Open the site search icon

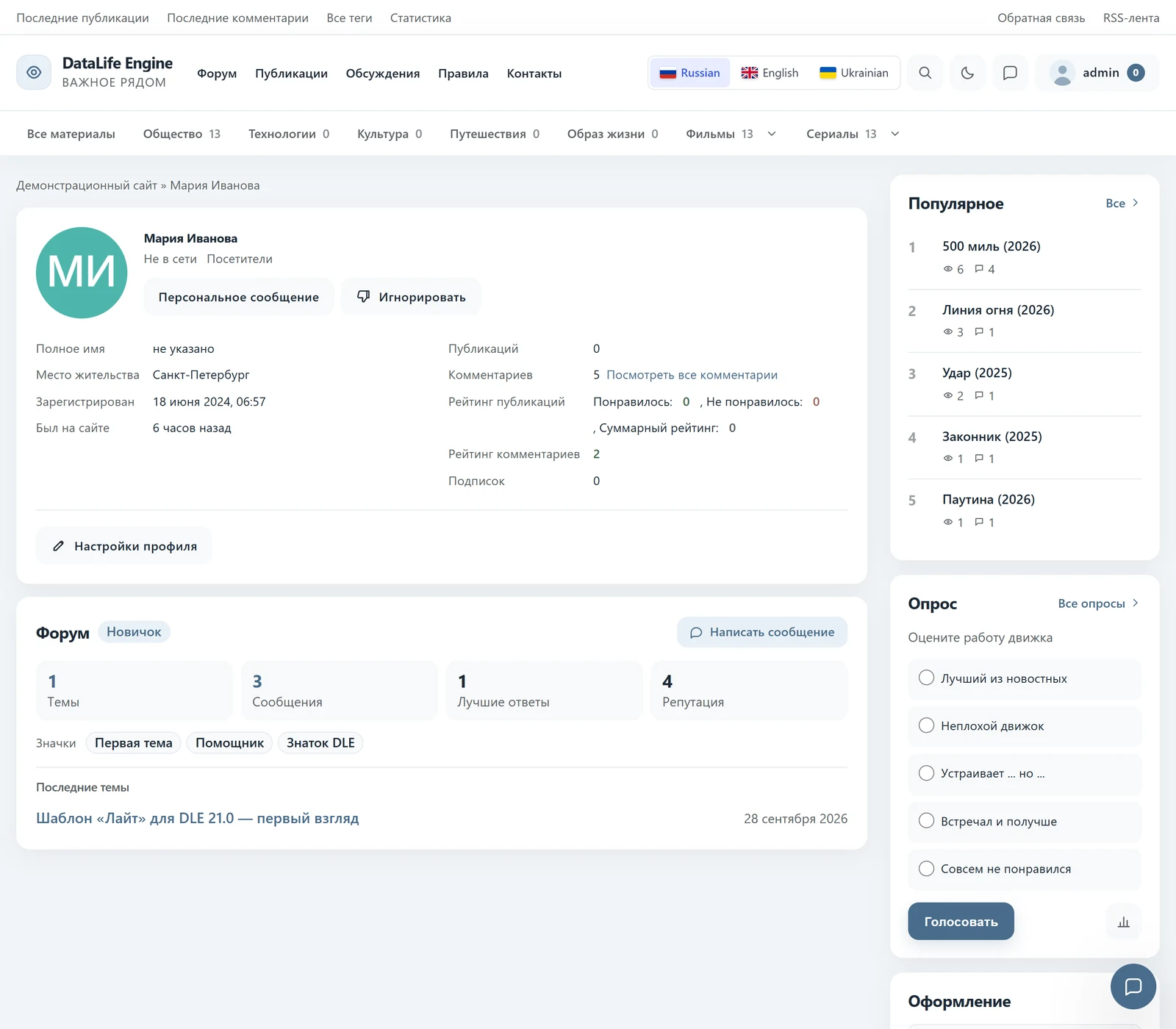pos(925,73)
